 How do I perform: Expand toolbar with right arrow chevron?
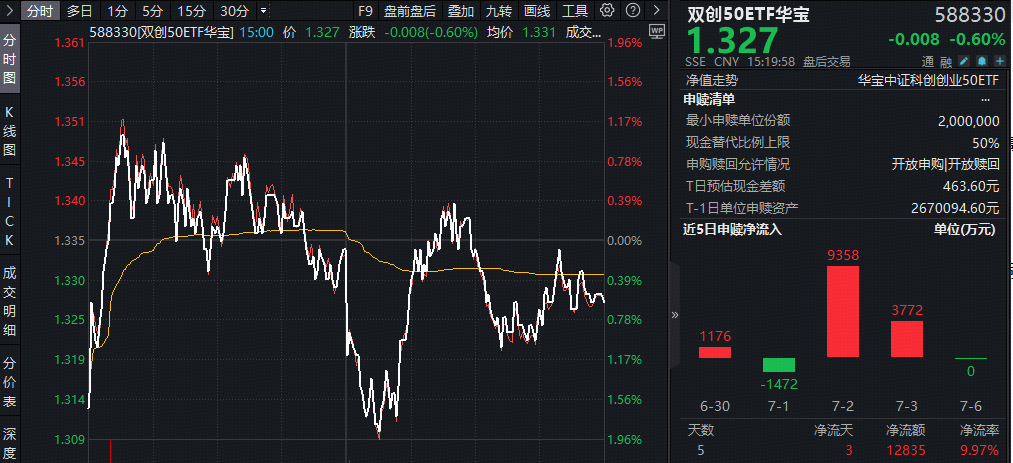pos(657,10)
